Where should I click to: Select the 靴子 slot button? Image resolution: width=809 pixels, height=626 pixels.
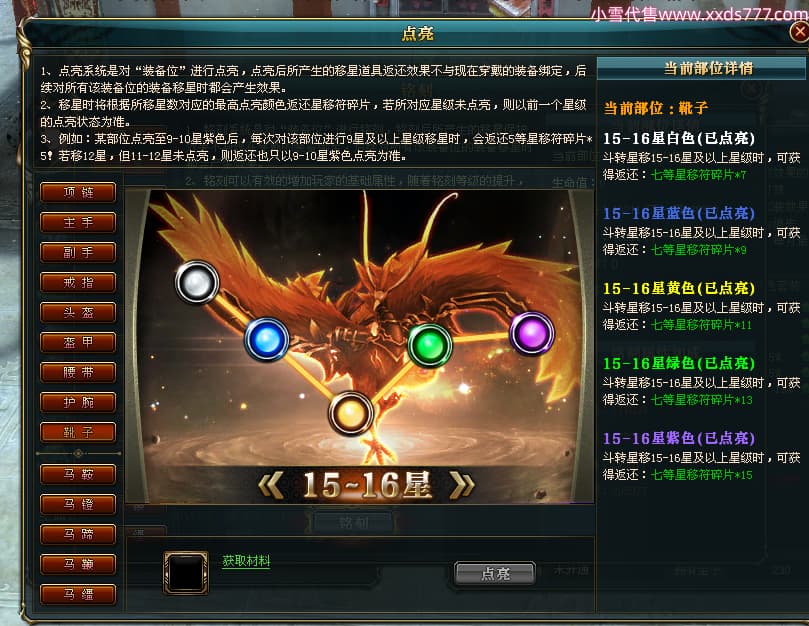[x=78, y=432]
